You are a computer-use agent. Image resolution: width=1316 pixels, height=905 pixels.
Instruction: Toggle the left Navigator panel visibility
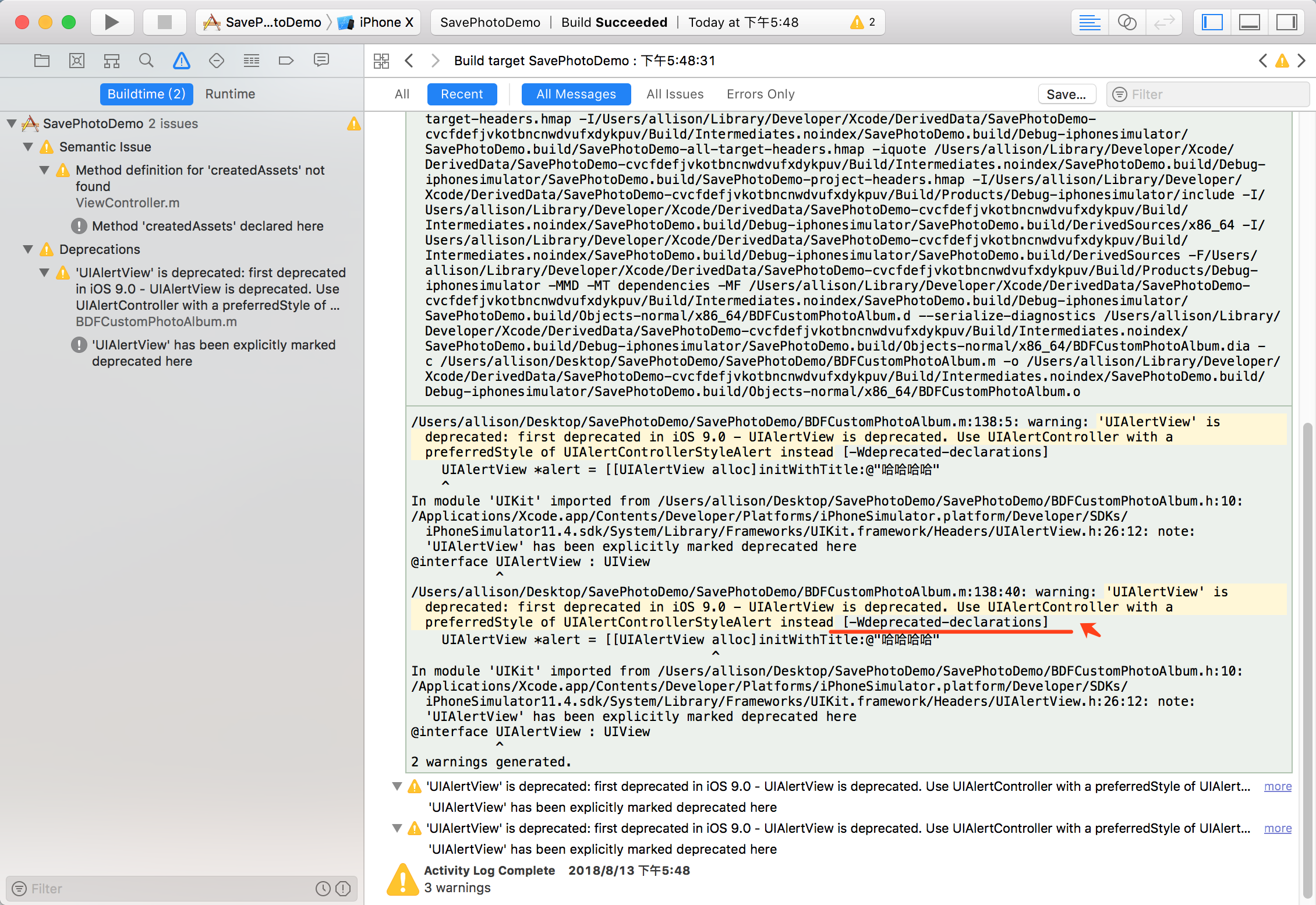coord(1212,22)
